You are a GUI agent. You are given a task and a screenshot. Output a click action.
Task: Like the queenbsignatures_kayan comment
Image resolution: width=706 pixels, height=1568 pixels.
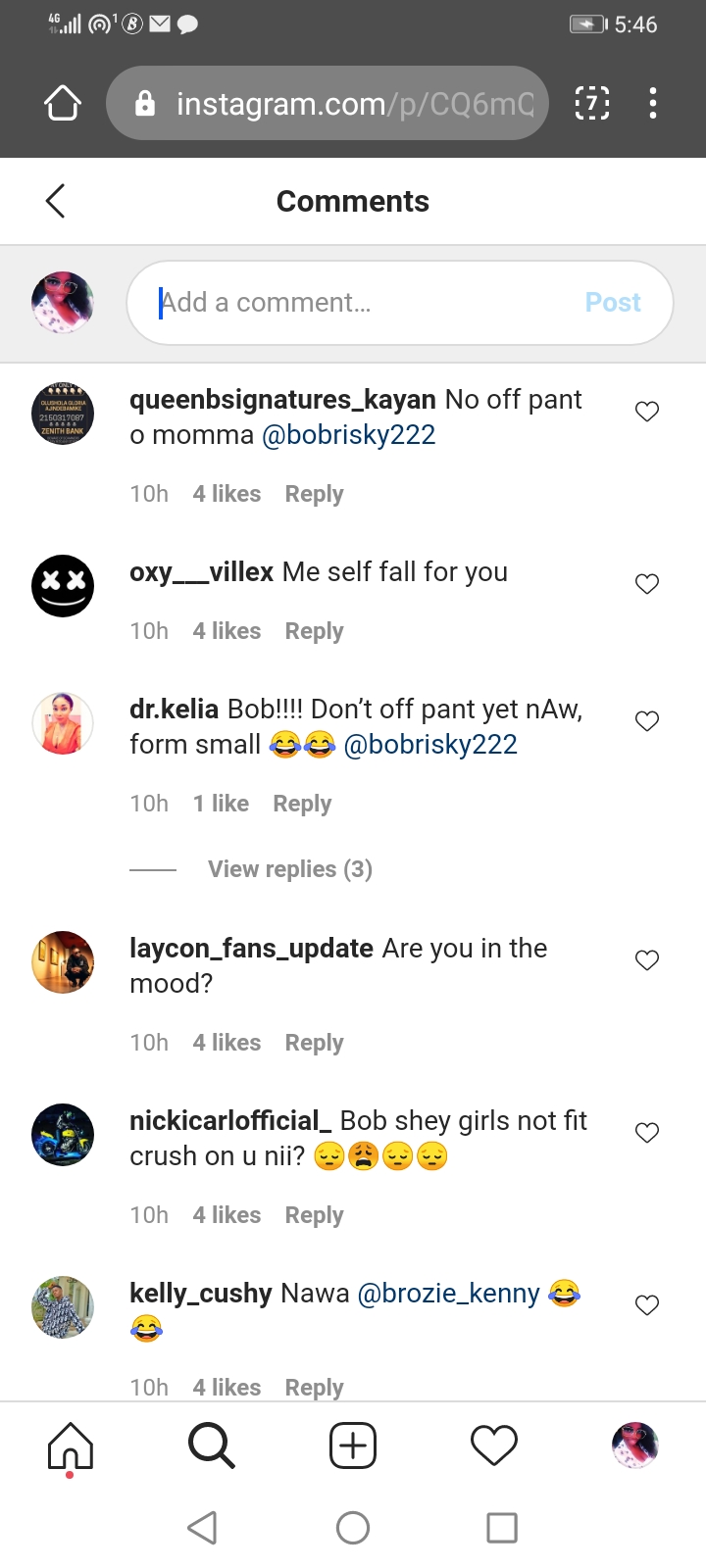[x=647, y=412]
